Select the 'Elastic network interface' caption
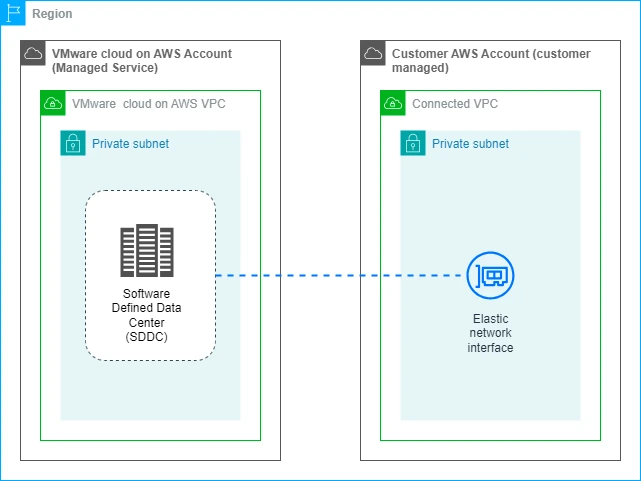Viewport: 641px width, 481px height. tap(490, 333)
